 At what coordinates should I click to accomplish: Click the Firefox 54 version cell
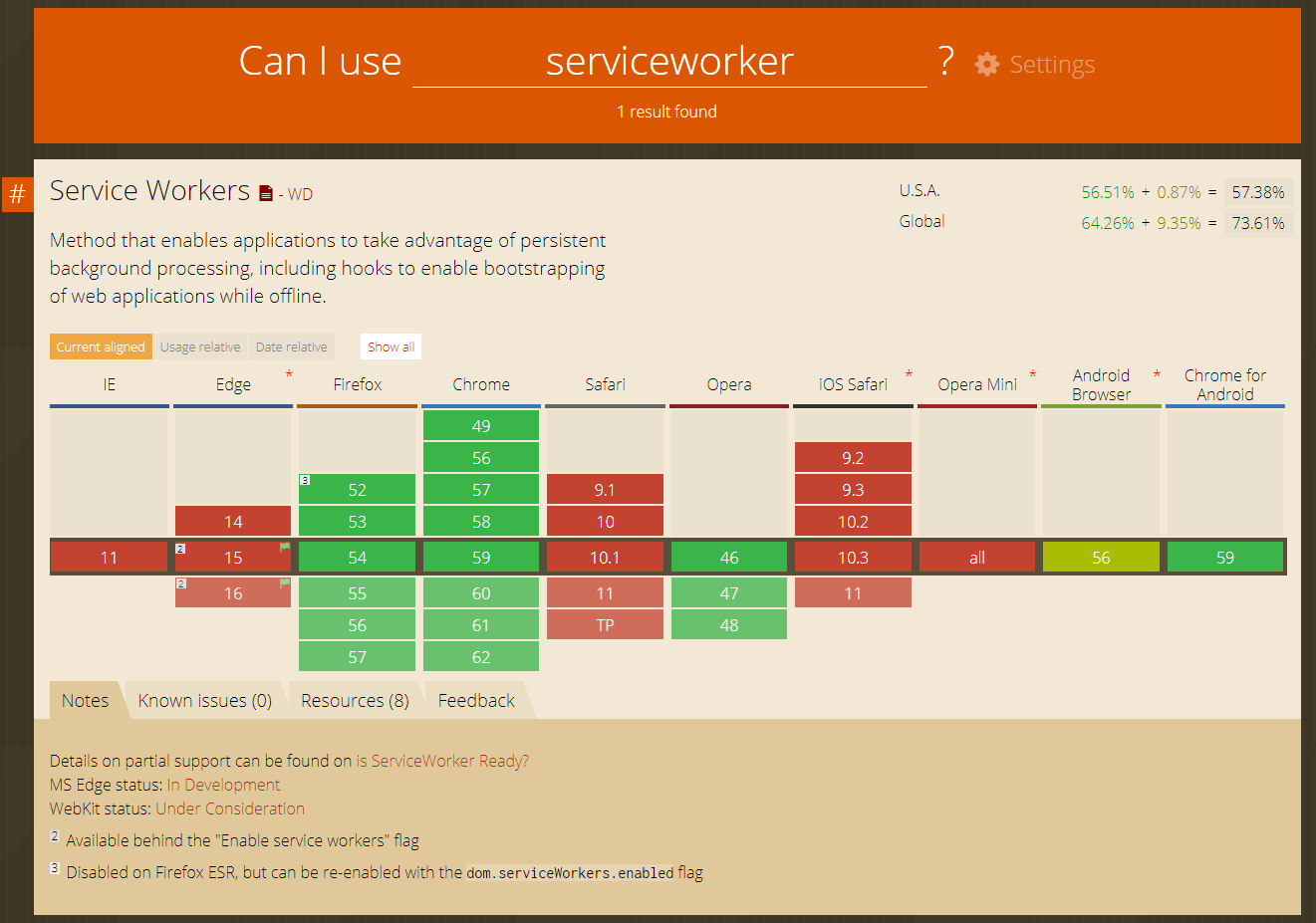(x=358, y=557)
